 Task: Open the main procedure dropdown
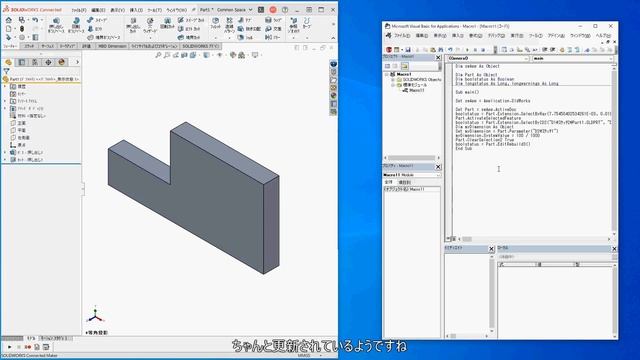611,58
